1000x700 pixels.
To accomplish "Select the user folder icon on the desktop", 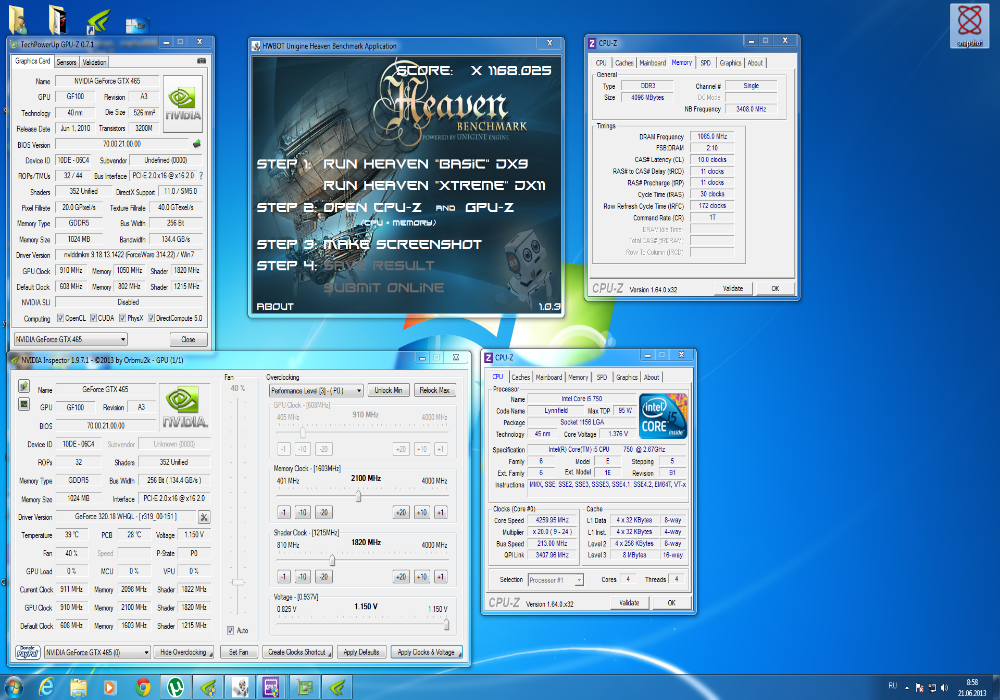I will pyautogui.click(x=18, y=19).
